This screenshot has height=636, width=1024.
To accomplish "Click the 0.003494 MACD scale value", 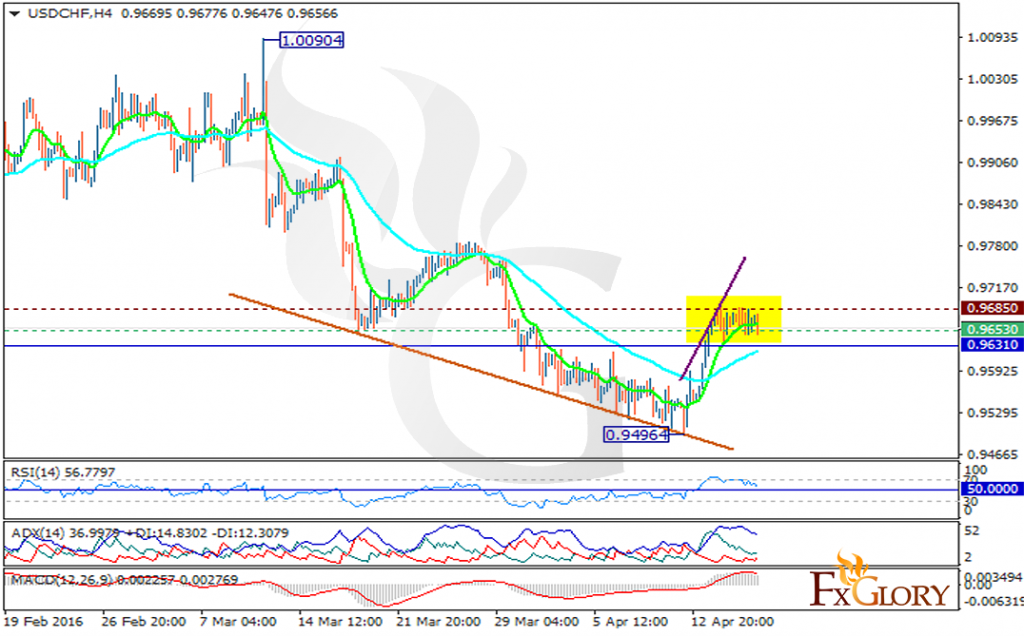I will pyautogui.click(x=994, y=577).
